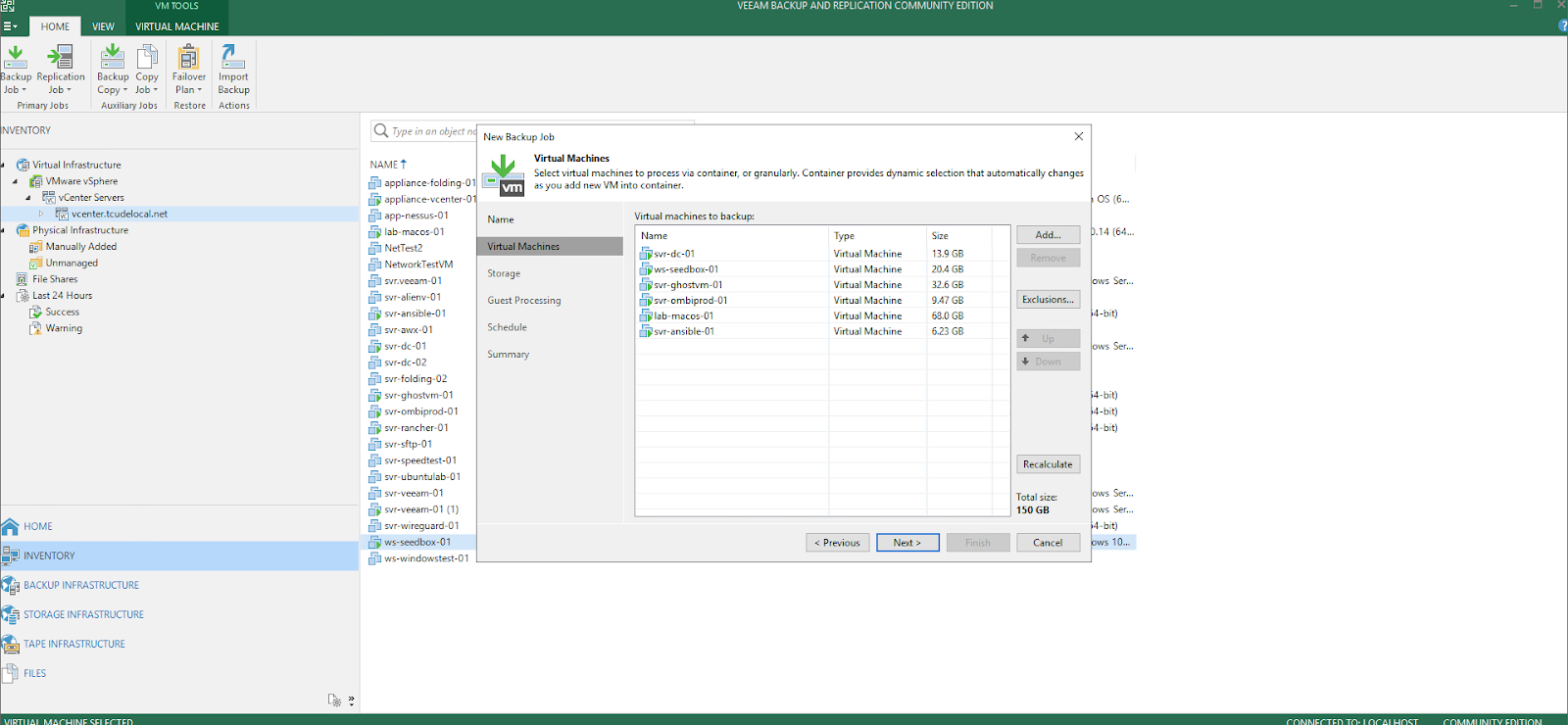
Task: Collapse the Last 24 Hours tree node
Action: (3, 296)
